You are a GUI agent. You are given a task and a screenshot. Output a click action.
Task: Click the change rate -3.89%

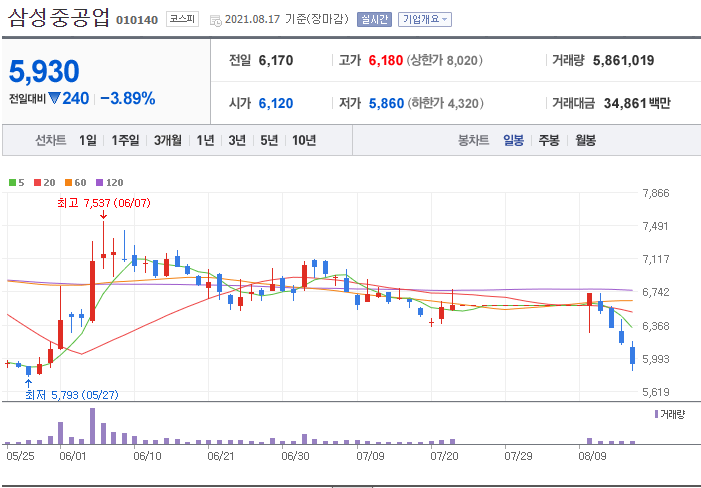point(128,98)
